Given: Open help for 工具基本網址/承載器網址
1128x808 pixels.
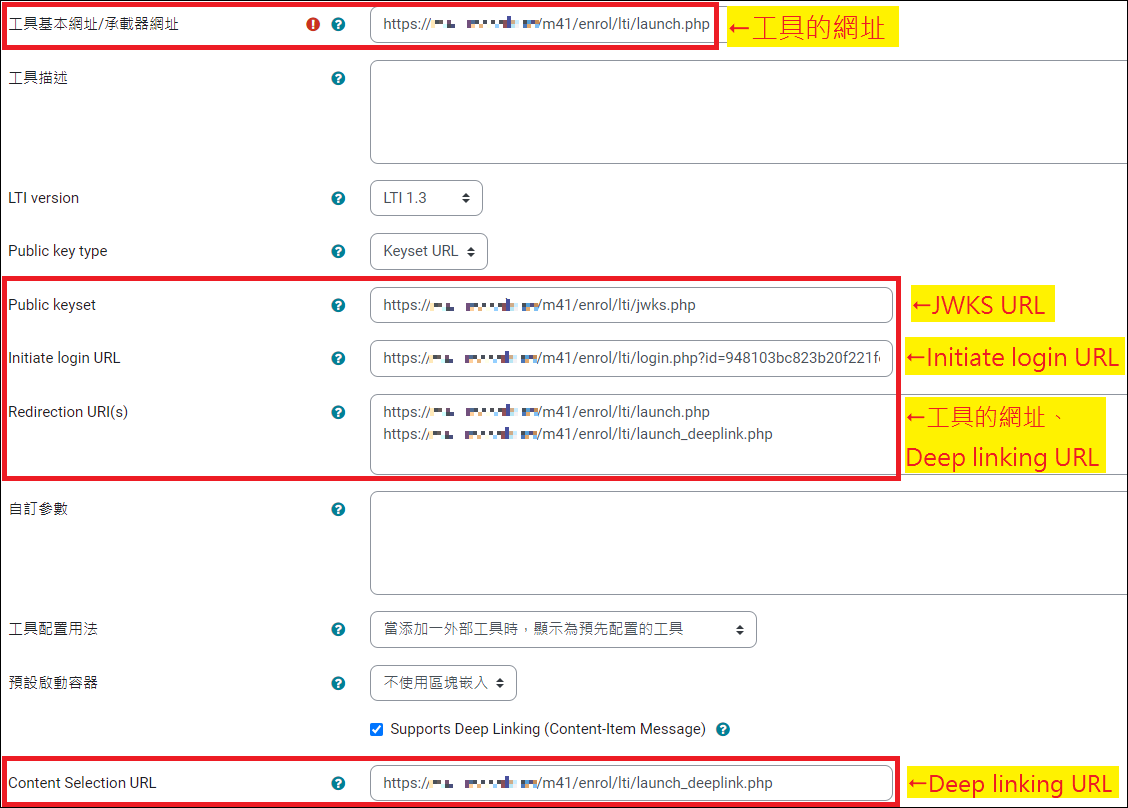Looking at the screenshot, I should pos(338,24).
